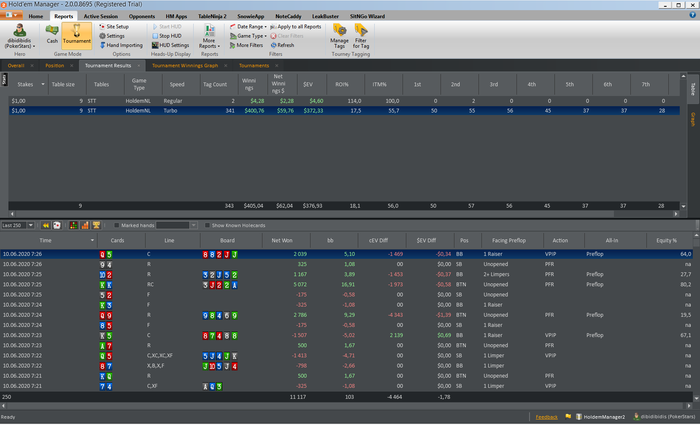
Task: Open the hero dibidibidis (PokerStars) dropdown
Action: [19, 36]
